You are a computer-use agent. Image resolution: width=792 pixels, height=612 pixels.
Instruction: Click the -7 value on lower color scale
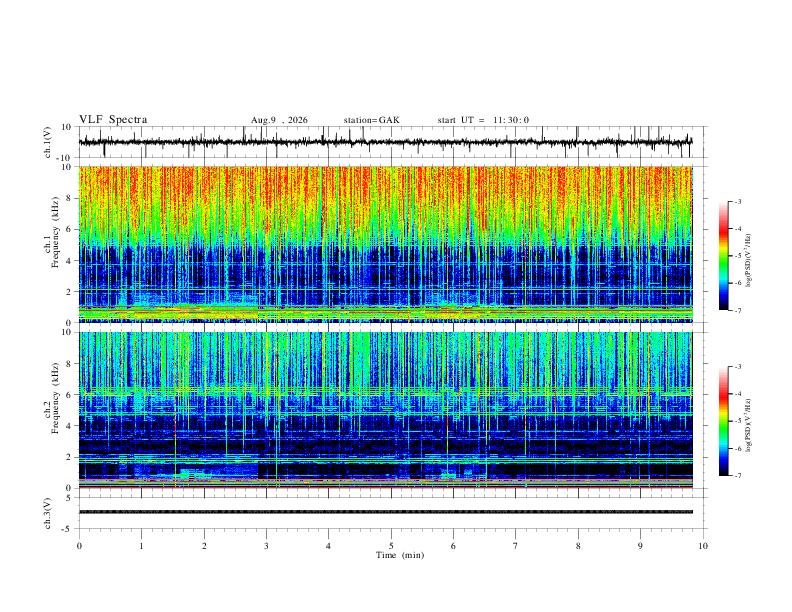pos(737,476)
